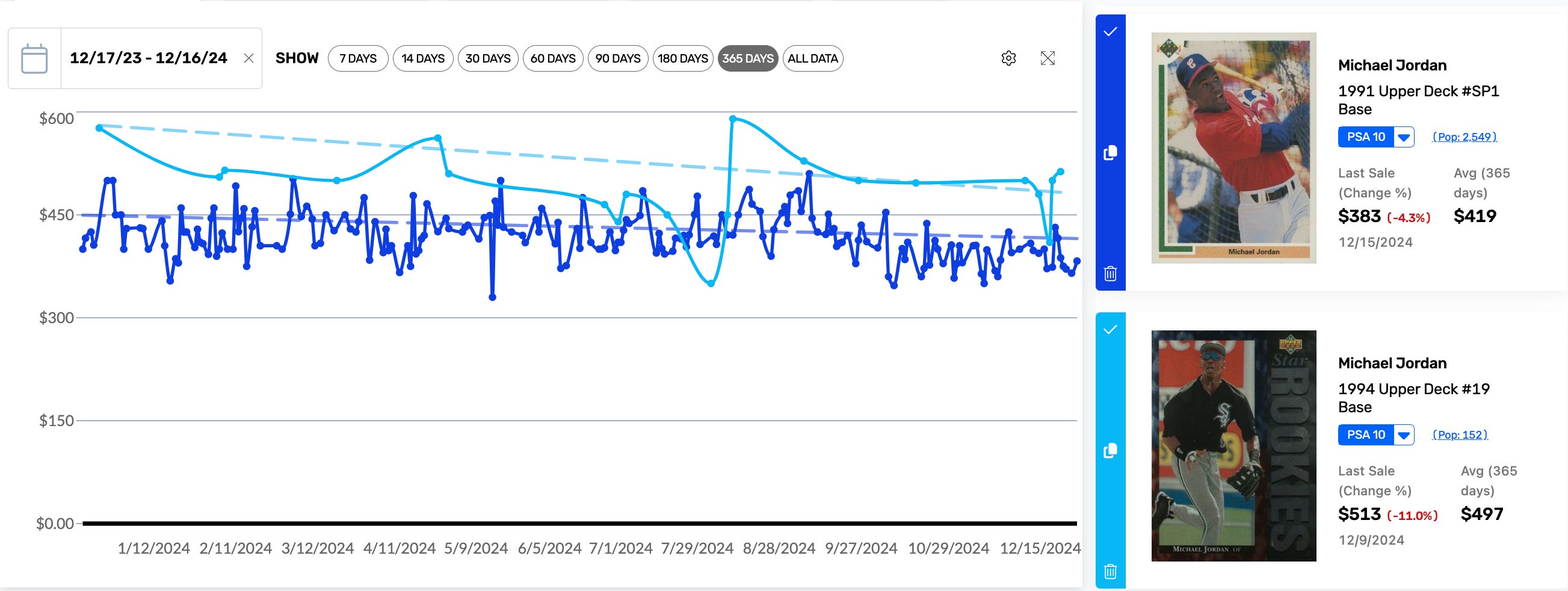The height and width of the screenshot is (591, 1568).
Task: Click the $450 y-axis label
Action: [57, 215]
